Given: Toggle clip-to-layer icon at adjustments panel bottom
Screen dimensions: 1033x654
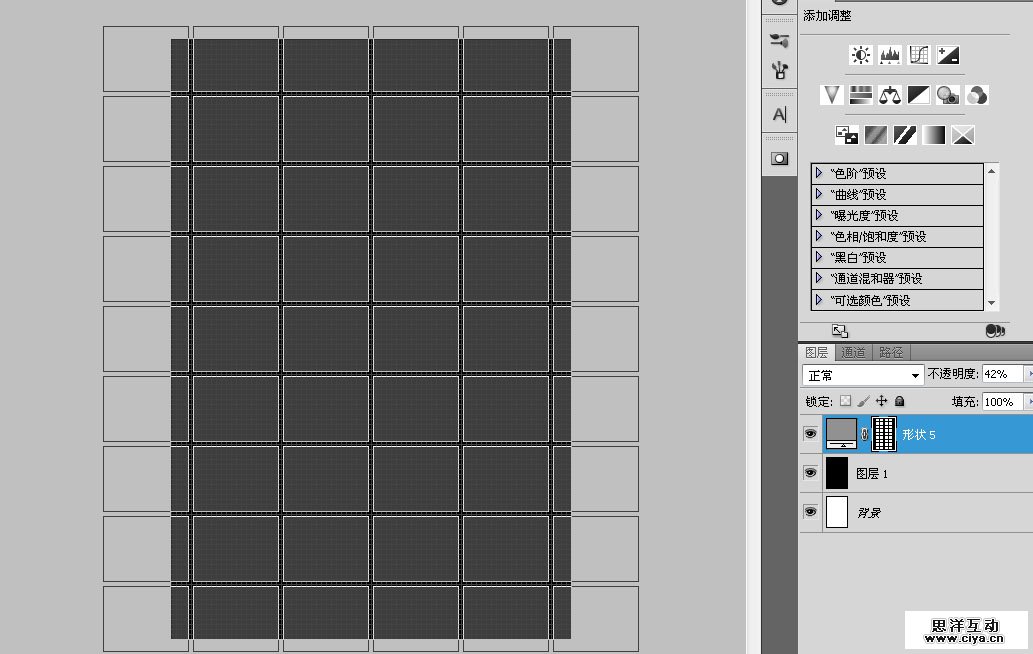Looking at the screenshot, I should 995,331.
